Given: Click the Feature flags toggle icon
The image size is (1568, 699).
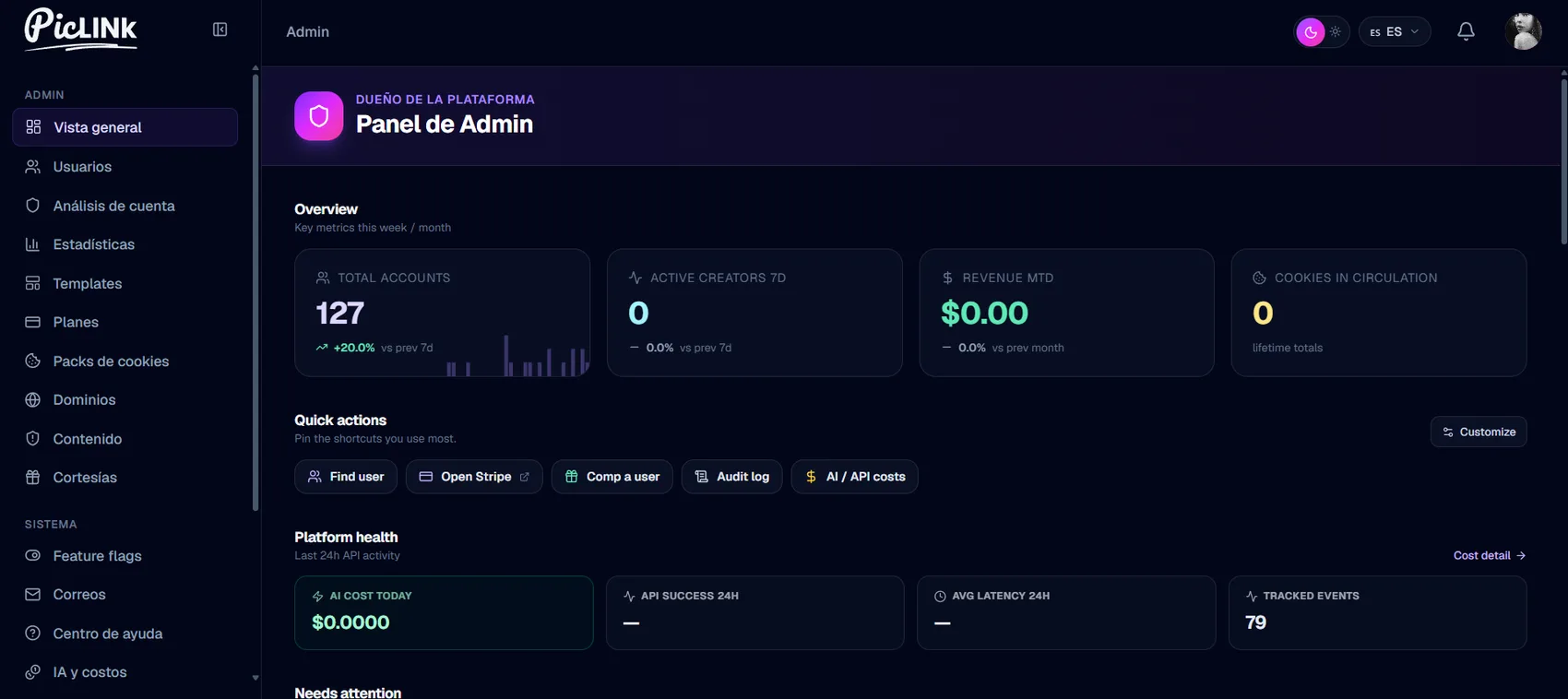Looking at the screenshot, I should (33, 556).
